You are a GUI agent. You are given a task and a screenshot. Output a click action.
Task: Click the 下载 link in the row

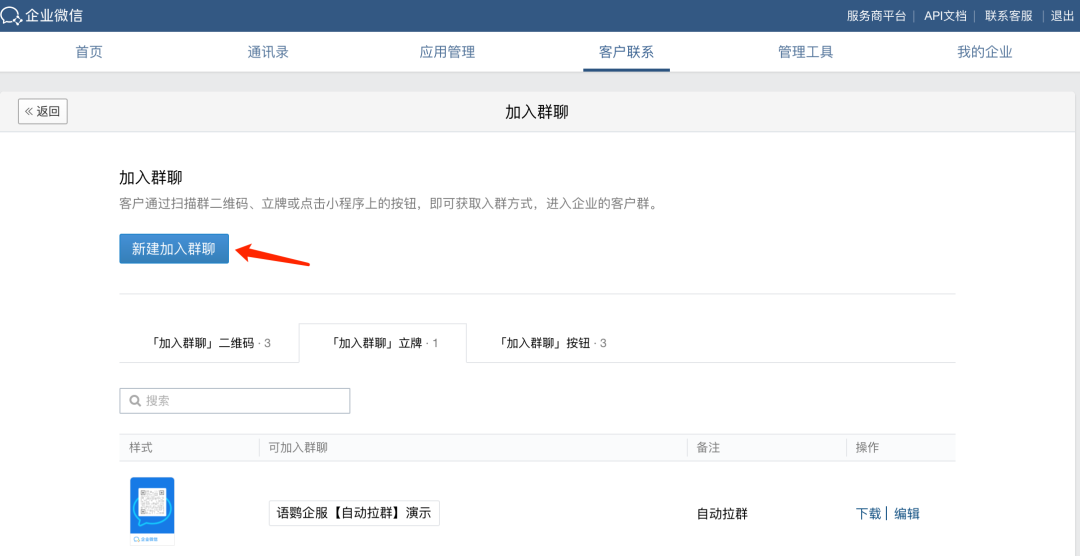pyautogui.click(x=868, y=514)
